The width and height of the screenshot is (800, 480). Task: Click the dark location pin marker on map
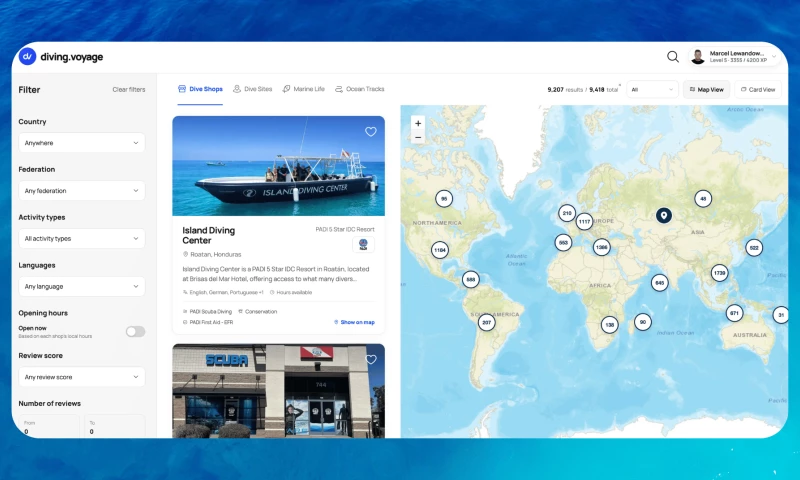coord(664,215)
